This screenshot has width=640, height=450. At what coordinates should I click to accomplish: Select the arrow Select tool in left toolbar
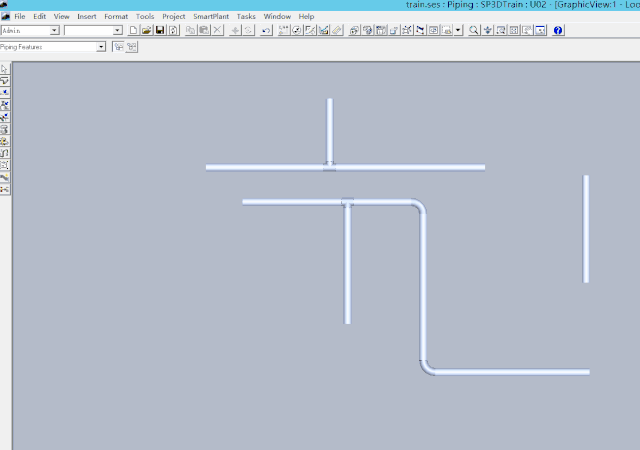coord(4,69)
